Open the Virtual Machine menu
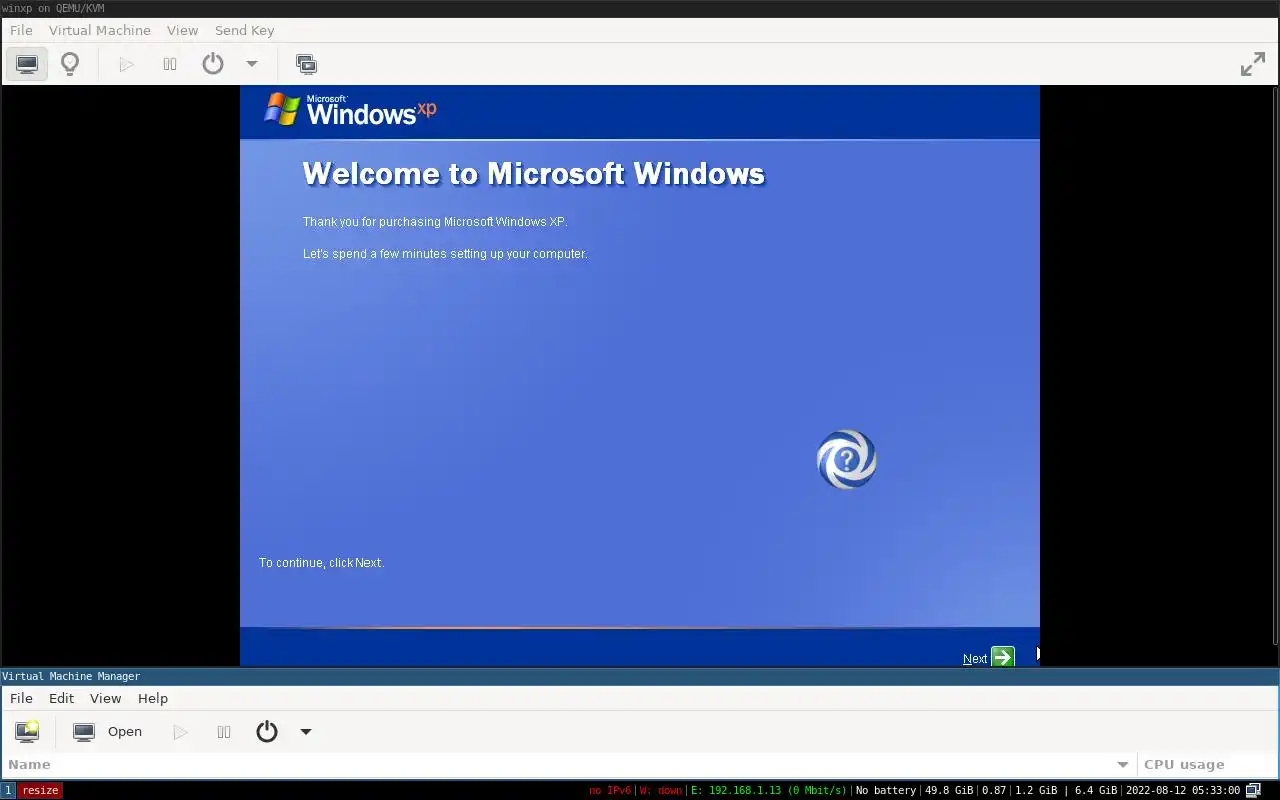Image resolution: width=1280 pixels, height=800 pixels. point(100,30)
